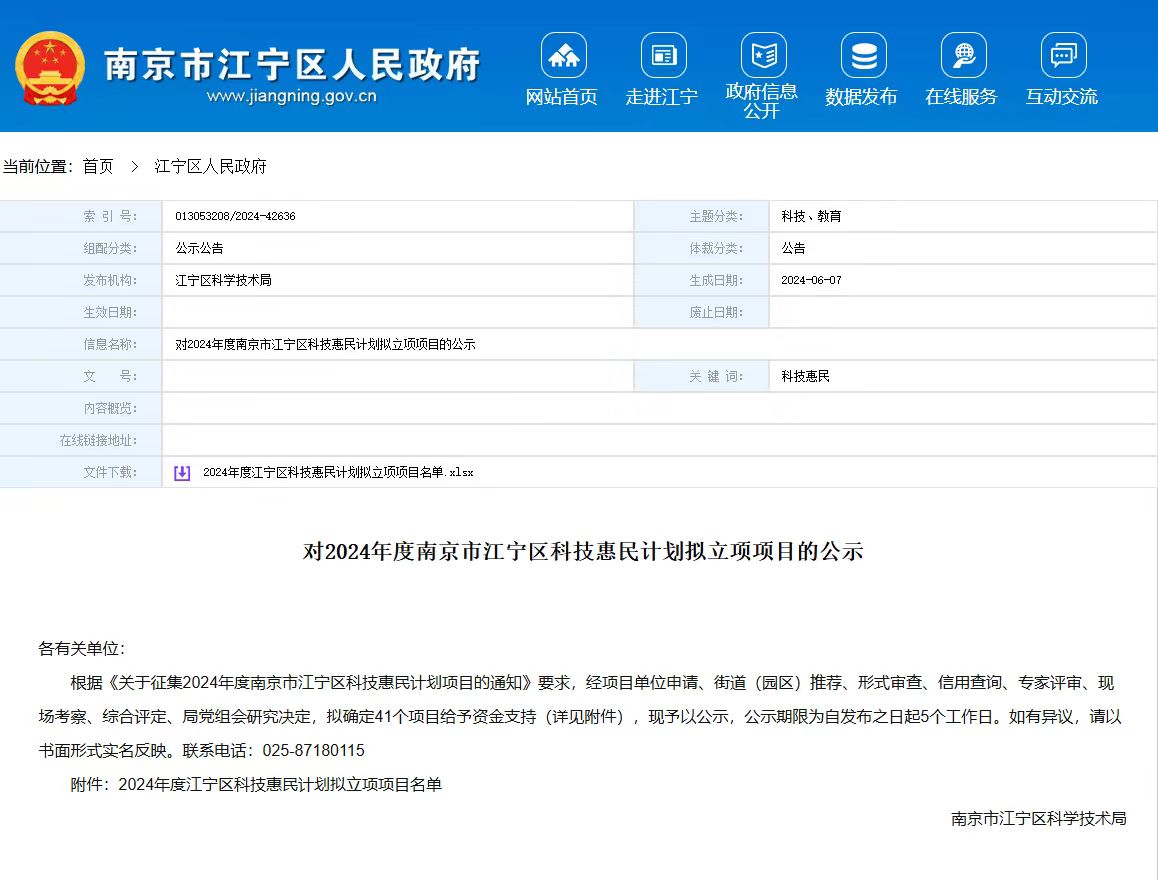Click the 信息名称 field label
Image resolution: width=1158 pixels, height=880 pixels.
(110, 344)
